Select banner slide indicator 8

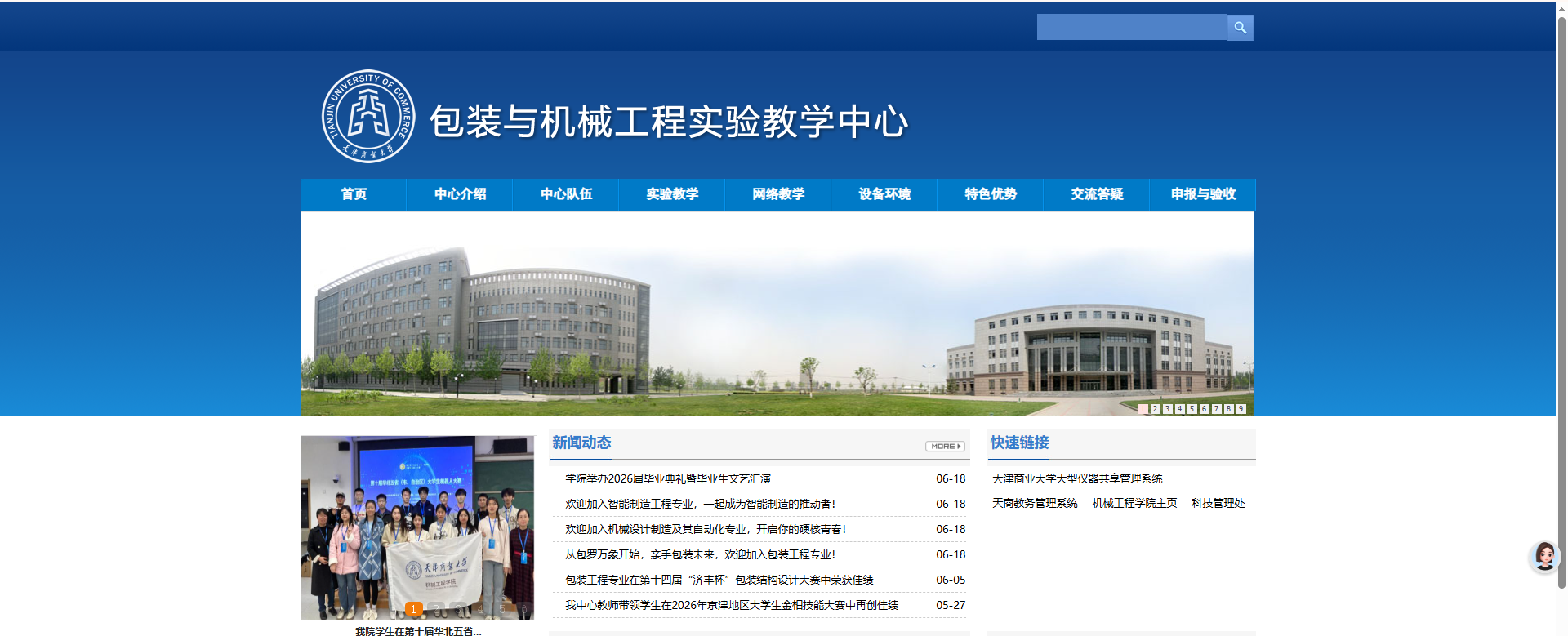1228,409
